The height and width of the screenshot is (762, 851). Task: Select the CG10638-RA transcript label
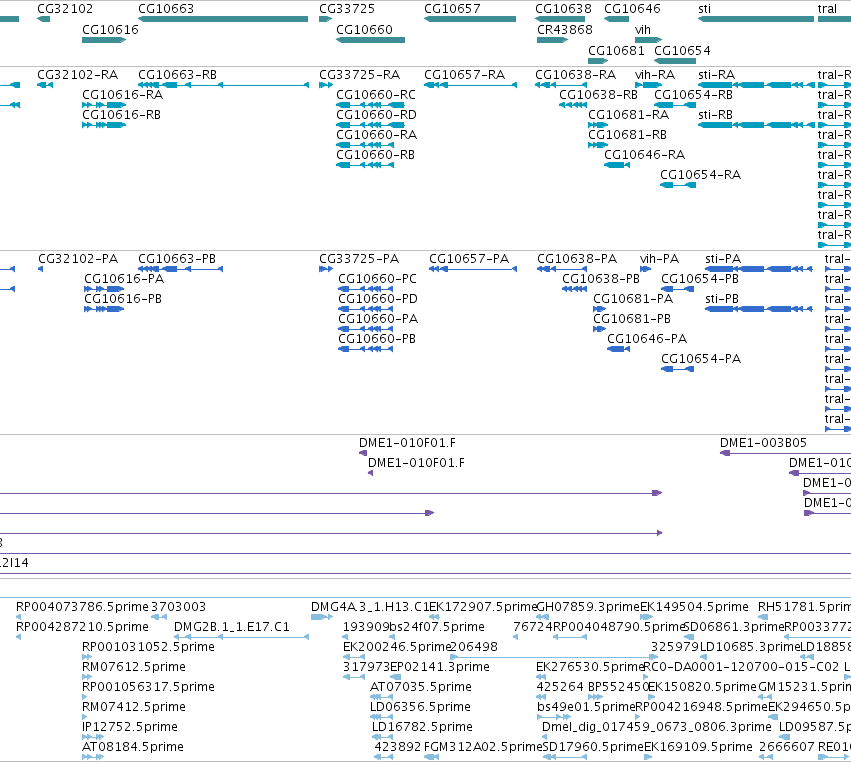(576, 74)
